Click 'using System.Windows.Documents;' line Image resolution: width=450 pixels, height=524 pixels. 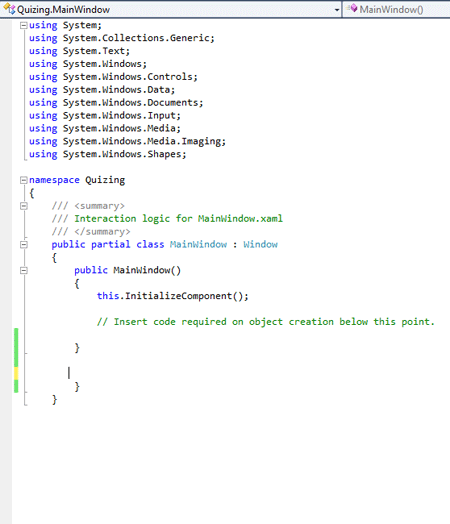116,103
